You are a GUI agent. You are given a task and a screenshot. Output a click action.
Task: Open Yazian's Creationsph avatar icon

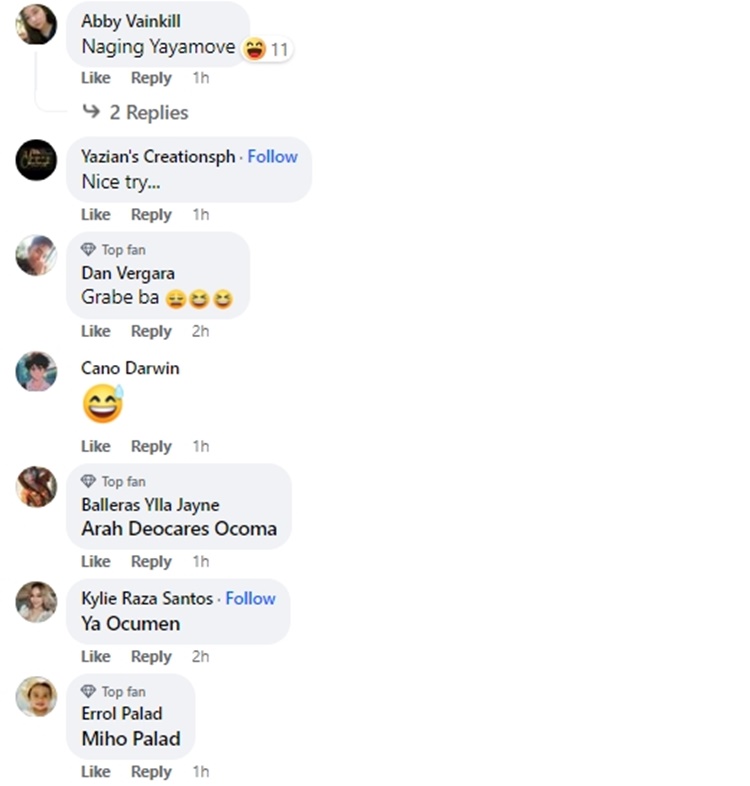point(36,160)
